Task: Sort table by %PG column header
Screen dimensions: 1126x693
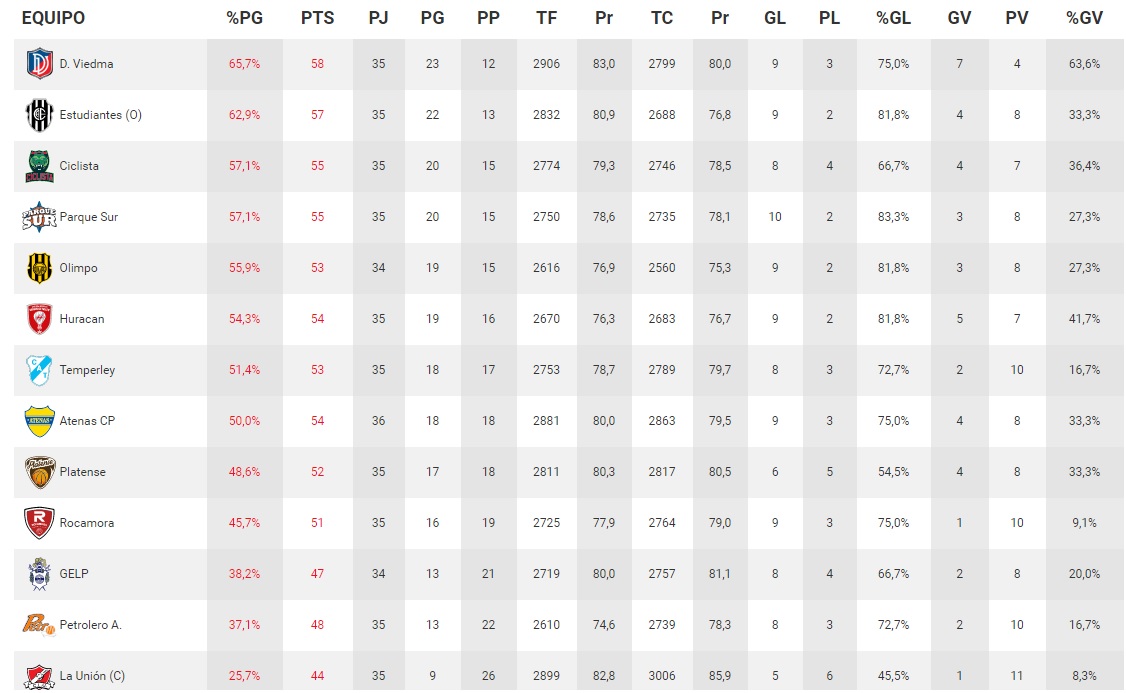Action: [244, 18]
